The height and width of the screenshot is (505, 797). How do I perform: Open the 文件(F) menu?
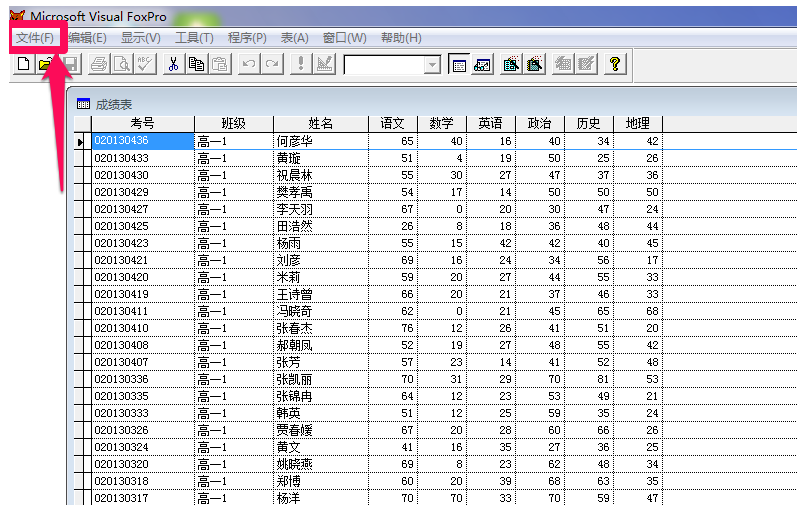[x=34, y=38]
